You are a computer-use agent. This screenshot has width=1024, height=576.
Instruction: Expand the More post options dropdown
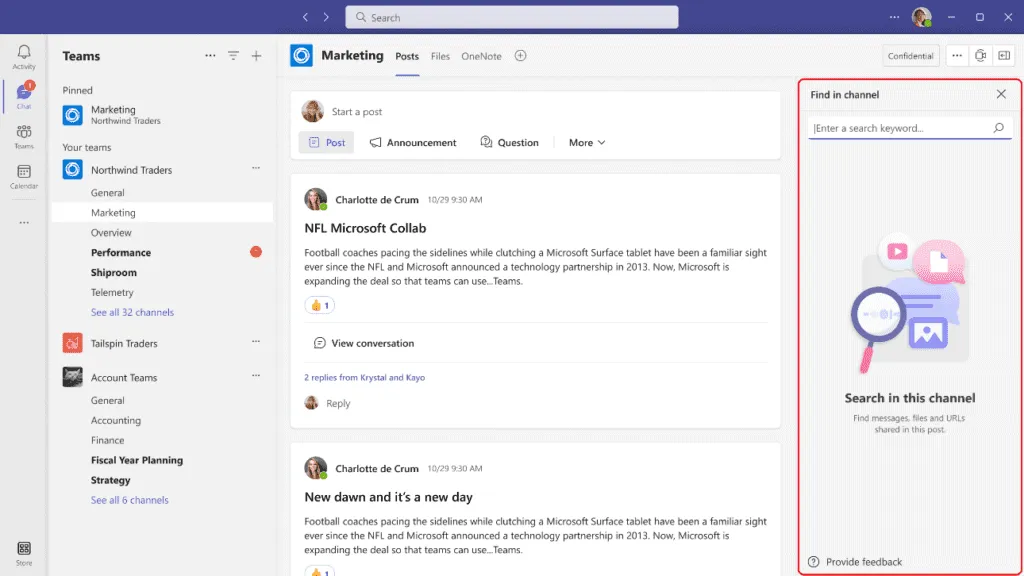coord(585,142)
